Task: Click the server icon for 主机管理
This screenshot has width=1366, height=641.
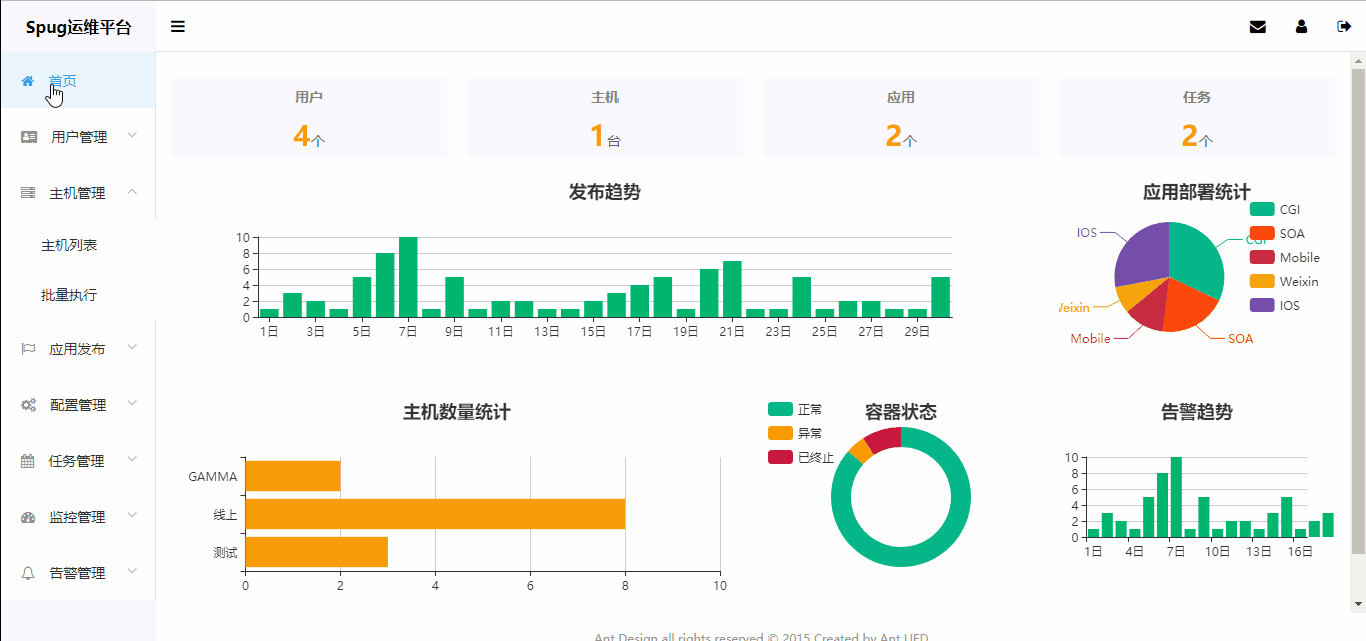Action: pyautogui.click(x=28, y=193)
